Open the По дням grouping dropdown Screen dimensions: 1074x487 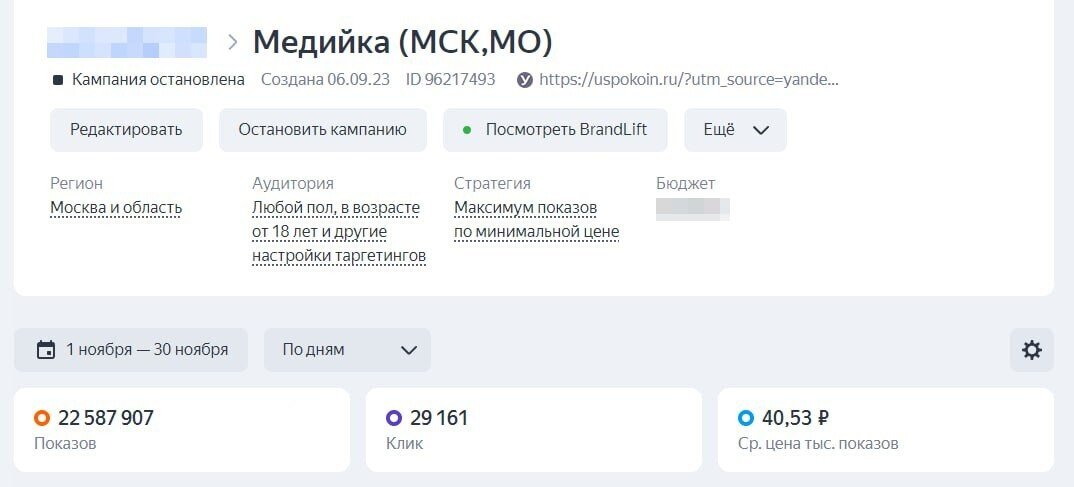tap(347, 350)
